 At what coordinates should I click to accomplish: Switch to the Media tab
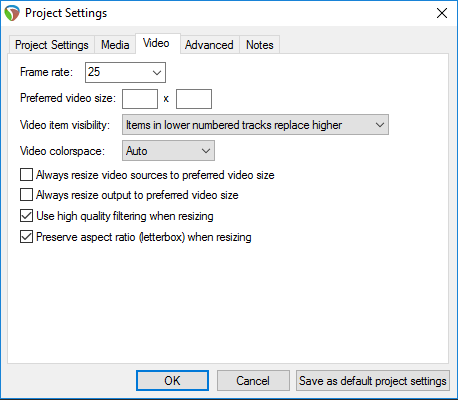115,45
